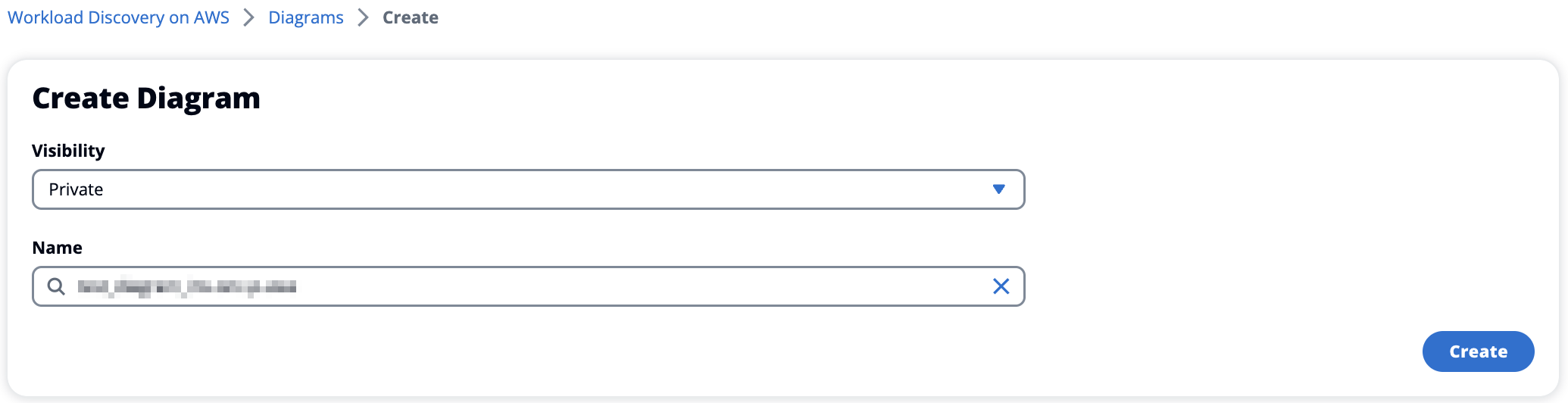This screenshot has height=403, width=1568.
Task: Clear the Name field with the X icon
Action: (x=1001, y=286)
